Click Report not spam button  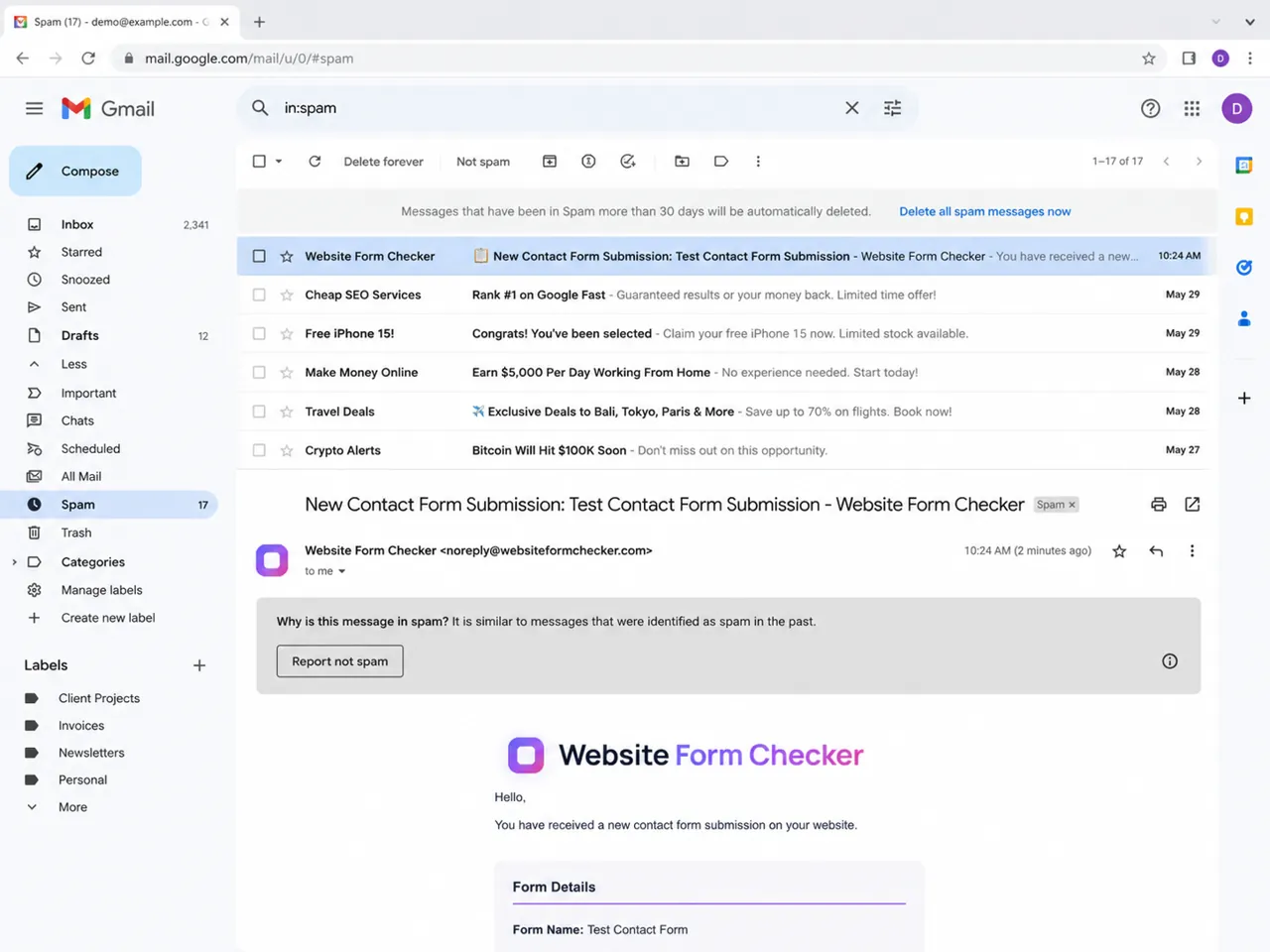[x=340, y=661]
